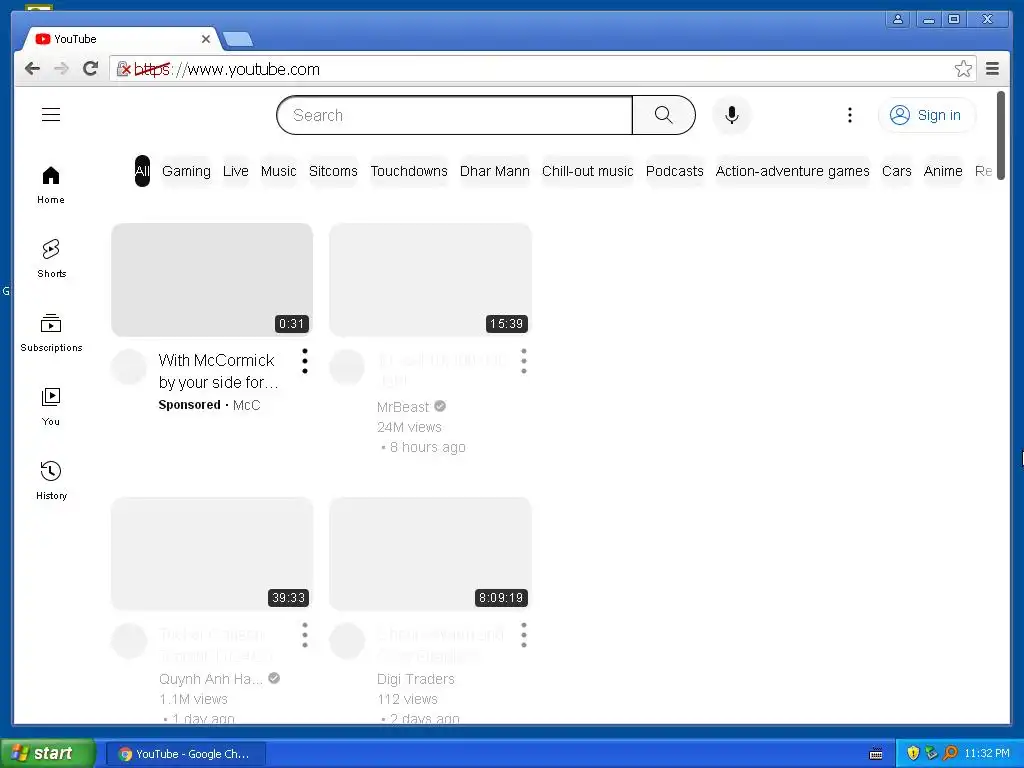1024x768 pixels.
Task: Open options menu for Quynh Anh video
Action: pyautogui.click(x=305, y=635)
